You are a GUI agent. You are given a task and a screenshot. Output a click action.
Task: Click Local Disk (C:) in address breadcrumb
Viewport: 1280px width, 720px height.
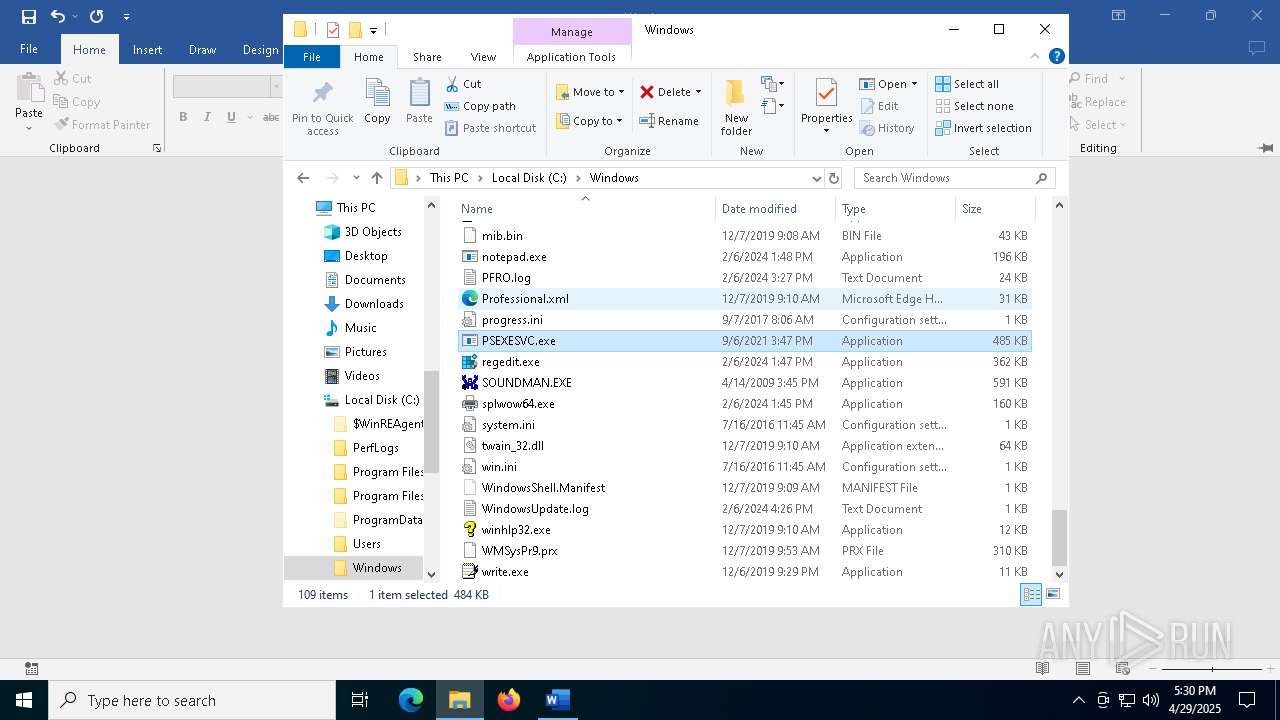(529, 178)
